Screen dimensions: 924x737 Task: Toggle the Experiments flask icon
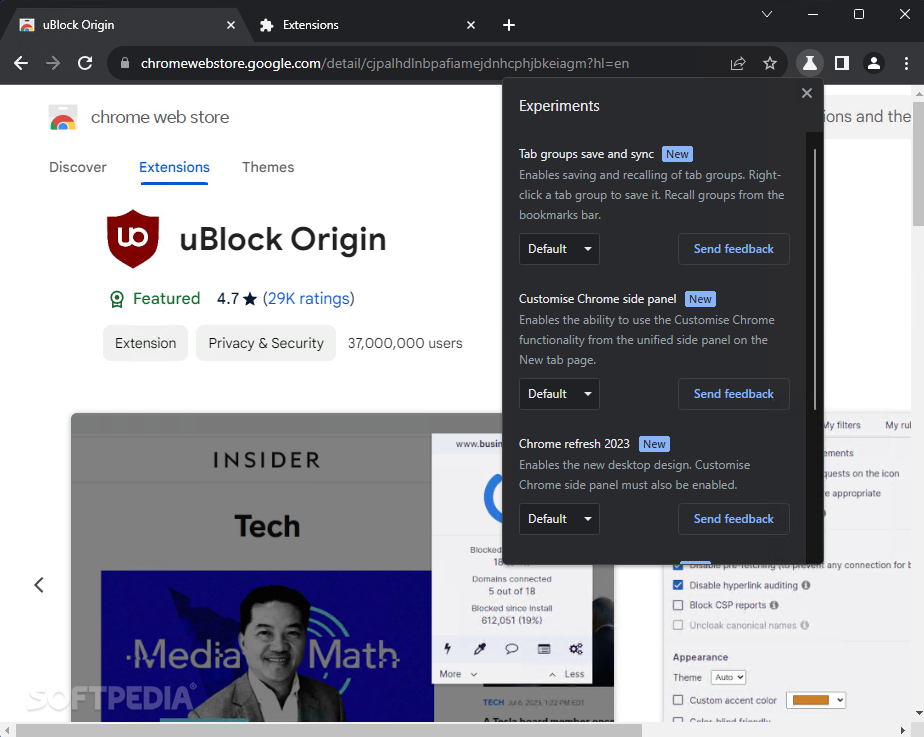[x=810, y=63]
